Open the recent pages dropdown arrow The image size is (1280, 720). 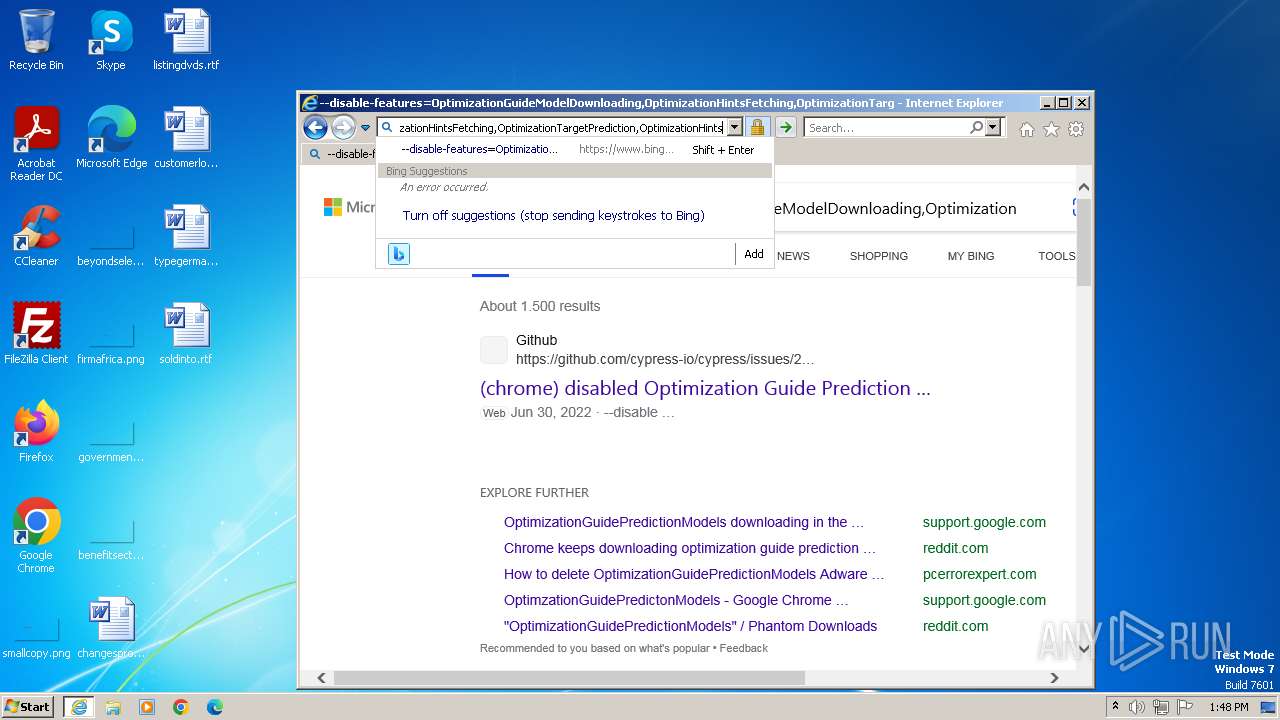click(366, 128)
